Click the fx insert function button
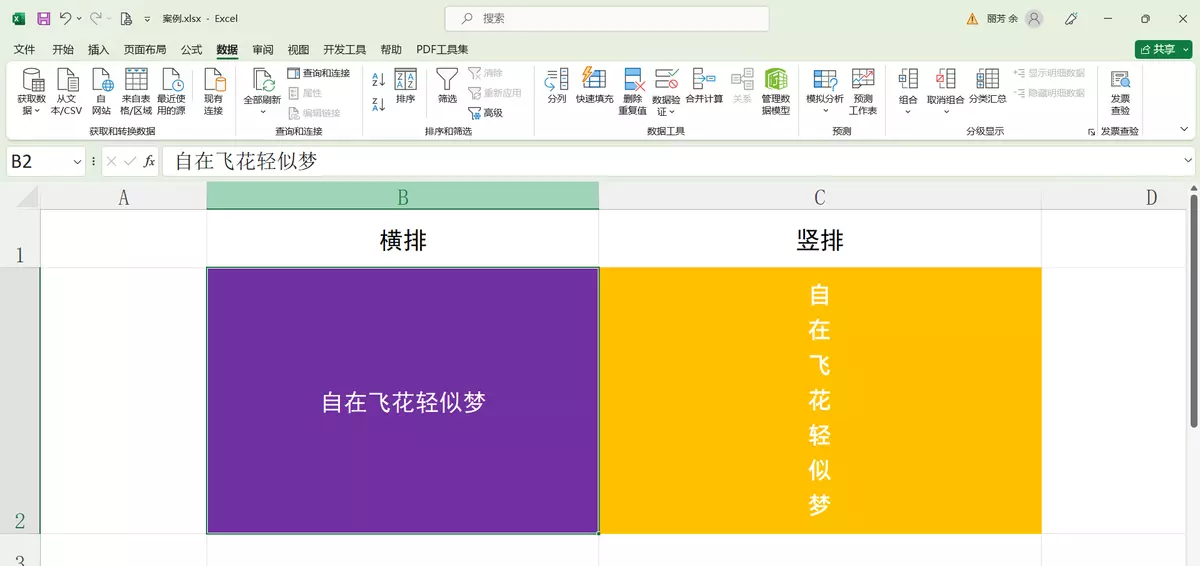 (149, 161)
